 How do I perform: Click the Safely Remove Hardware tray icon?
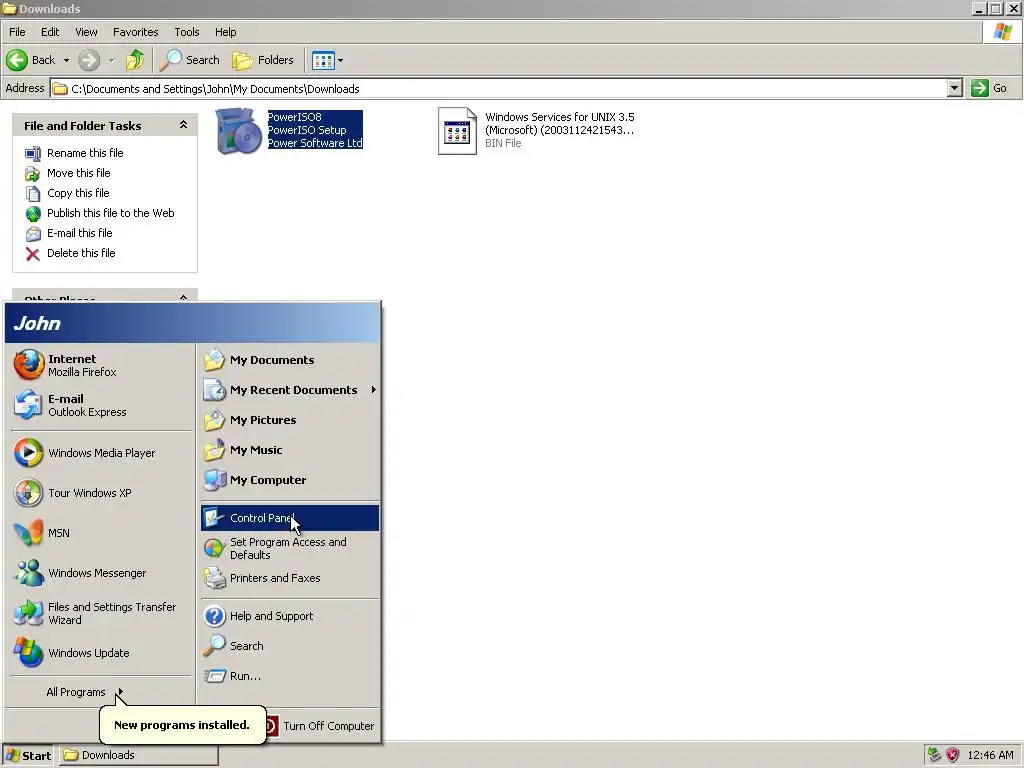935,755
